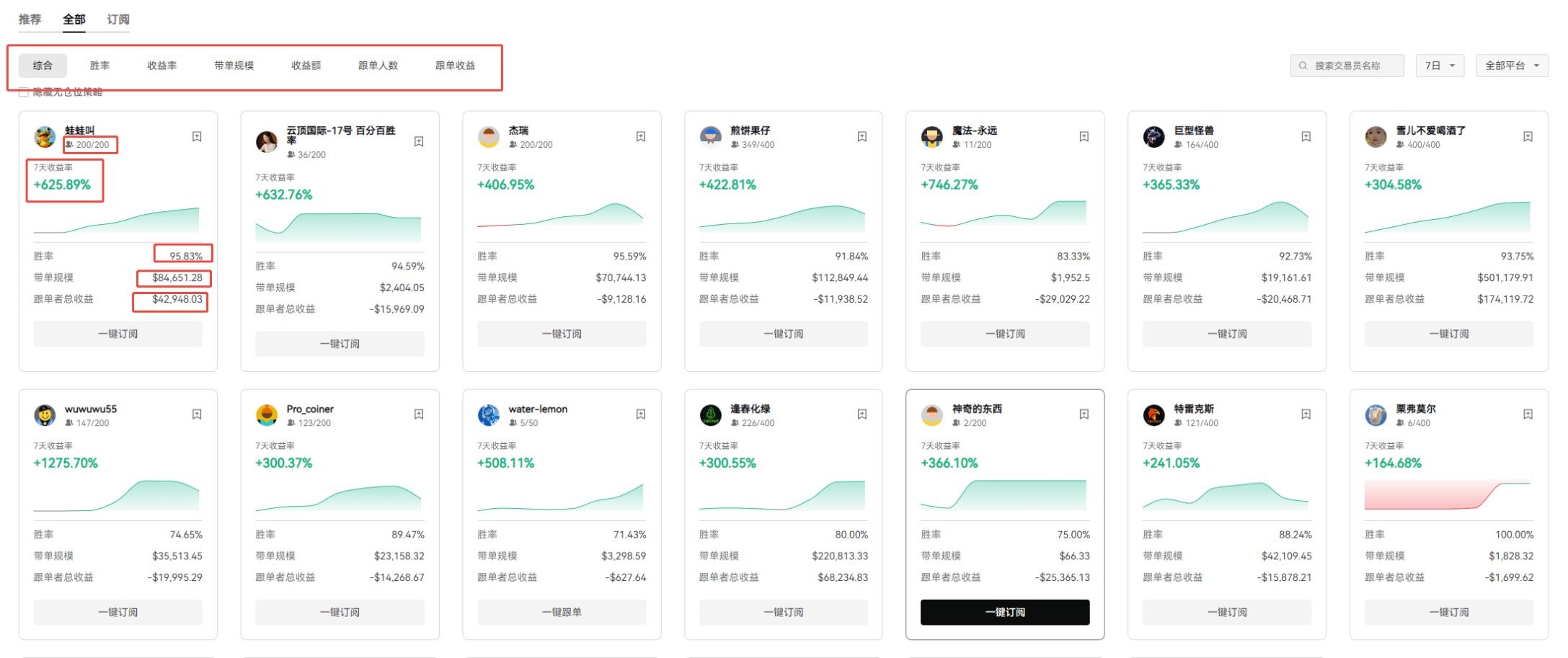The width and height of the screenshot is (1568, 658).
Task: Bookmark trader 魔法-永远
Action: coord(1084,136)
